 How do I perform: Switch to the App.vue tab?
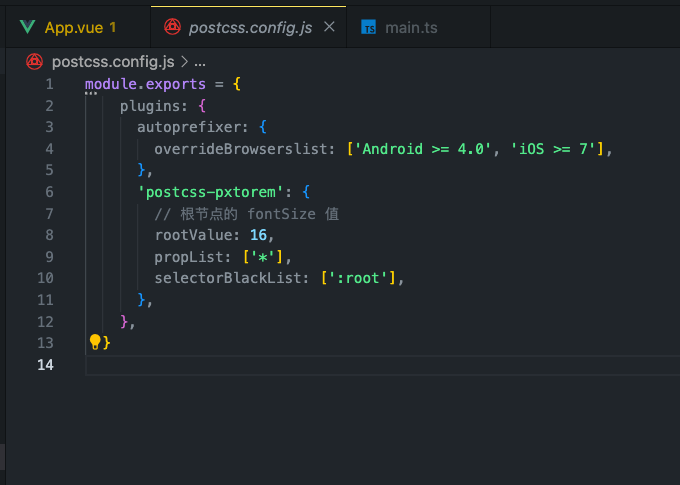pyautogui.click(x=78, y=27)
